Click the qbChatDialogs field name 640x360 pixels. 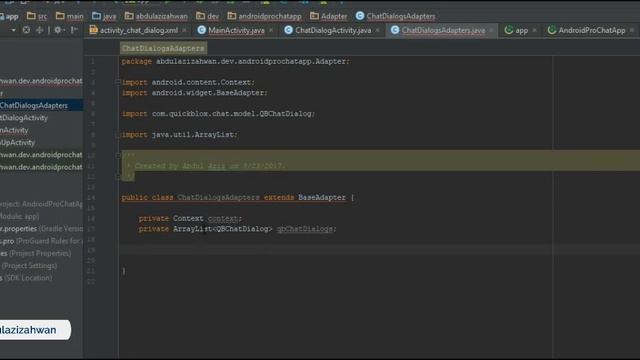[x=305, y=229]
